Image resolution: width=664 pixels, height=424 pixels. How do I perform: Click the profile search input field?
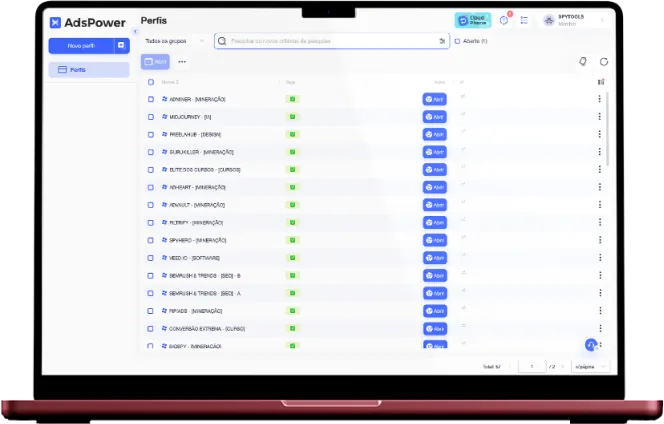coord(332,41)
